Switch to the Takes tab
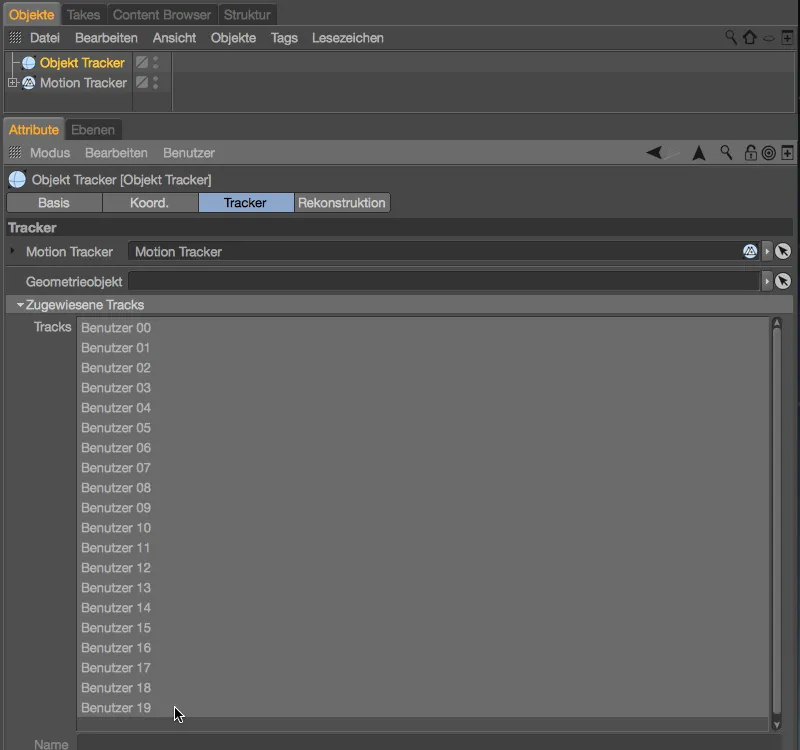The image size is (800, 750). 83,15
